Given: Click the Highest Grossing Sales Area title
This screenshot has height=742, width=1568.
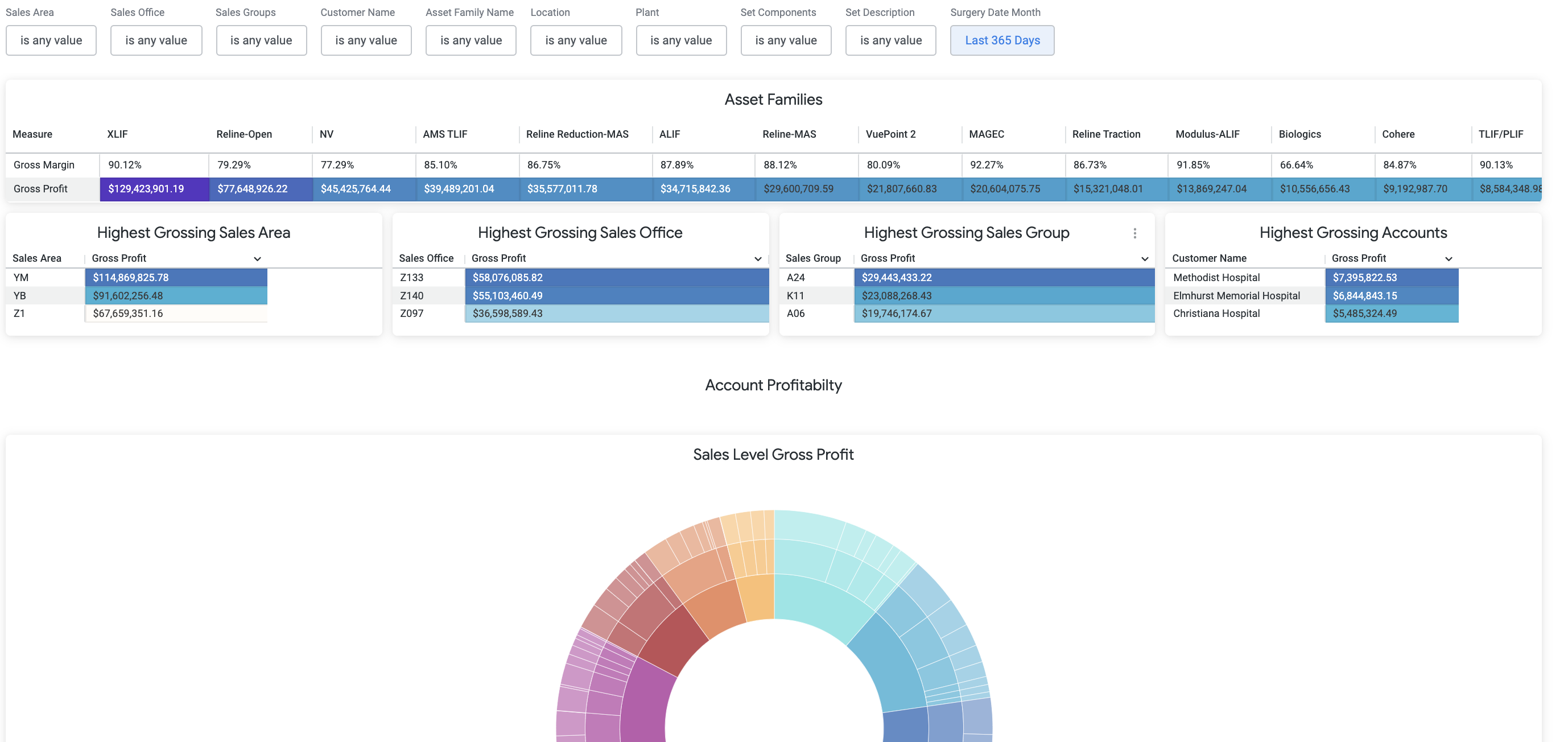Looking at the screenshot, I should (x=193, y=233).
